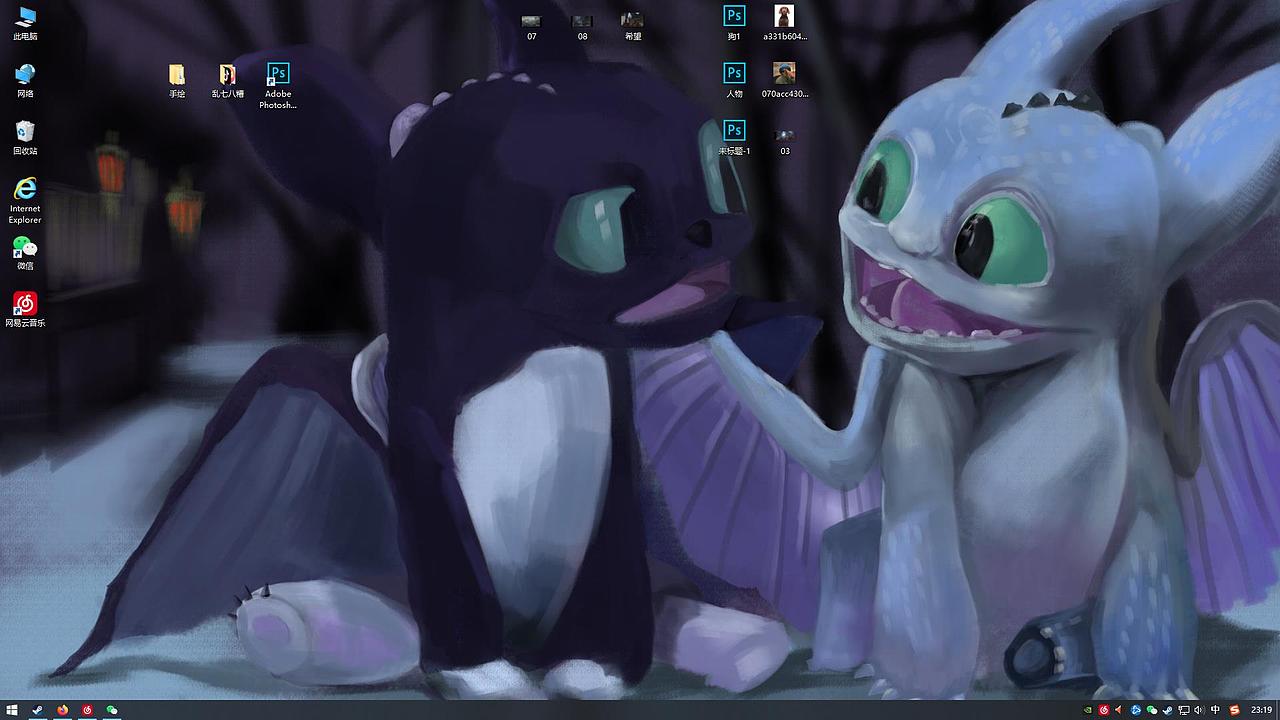
Task: Open the clock showing 23:19
Action: pyautogui.click(x=1260, y=710)
